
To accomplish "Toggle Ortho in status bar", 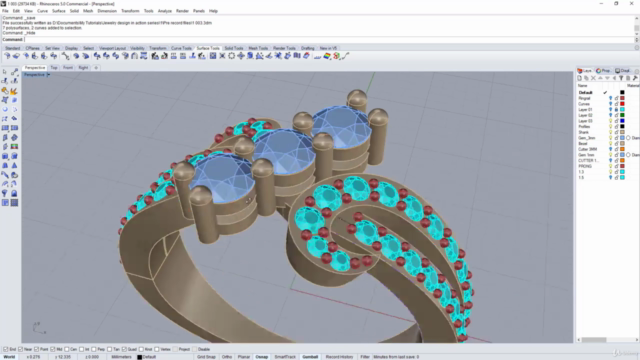I will 227,357.
